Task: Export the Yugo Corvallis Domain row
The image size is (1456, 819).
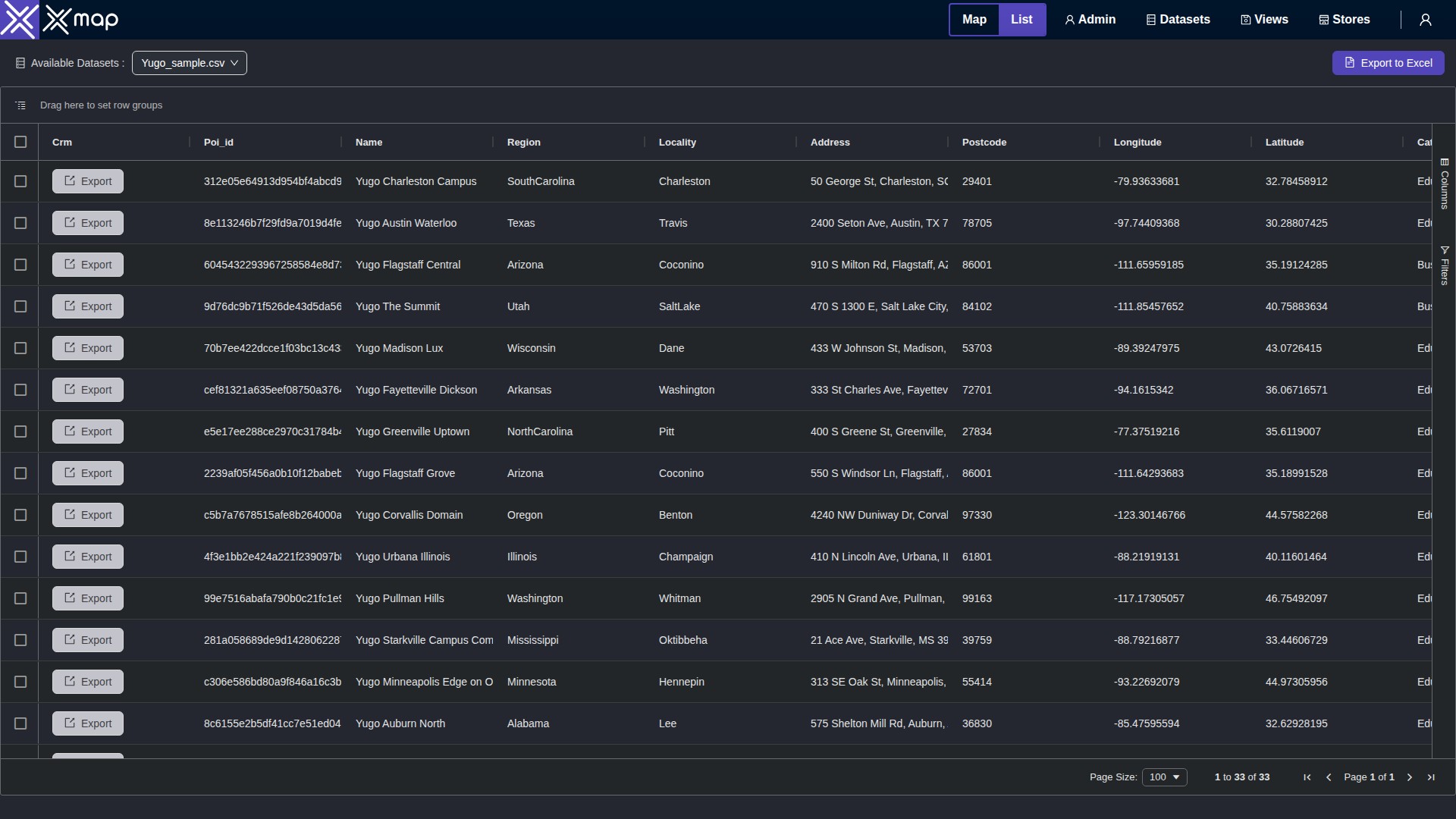Action: (88, 515)
